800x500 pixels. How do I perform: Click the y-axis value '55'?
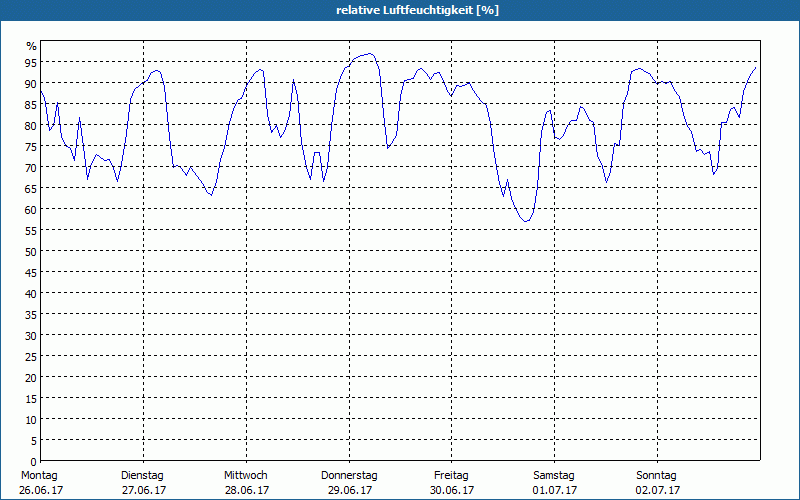tap(31, 230)
